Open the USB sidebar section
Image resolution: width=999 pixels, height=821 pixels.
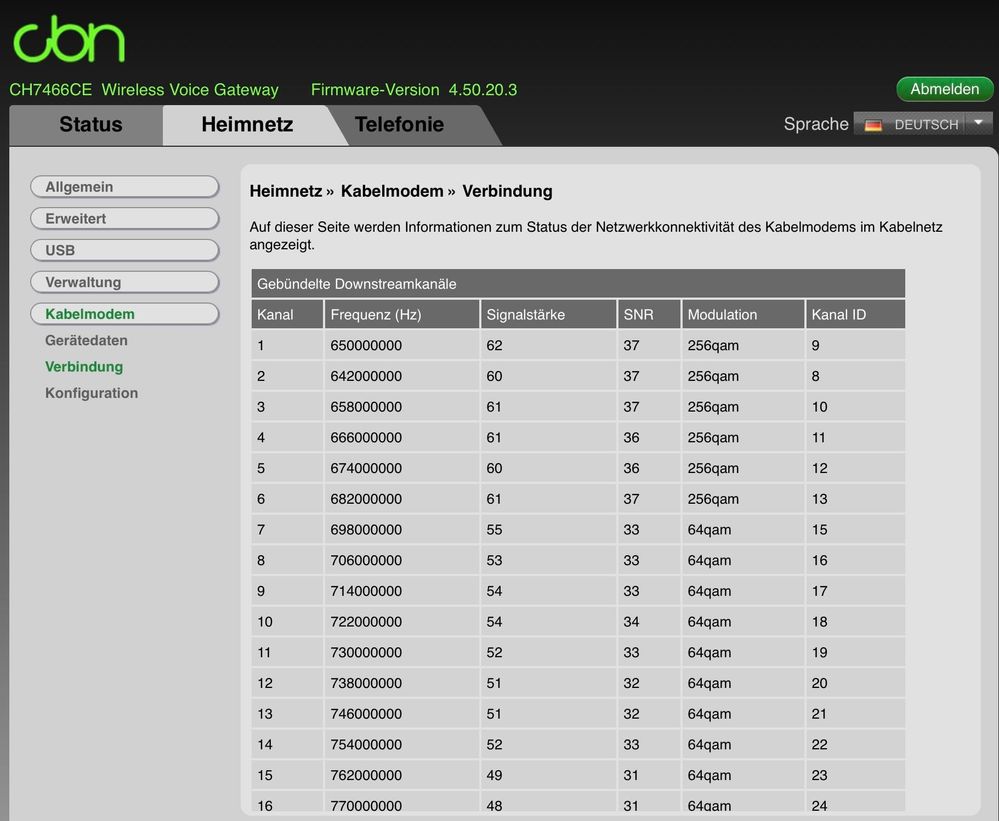click(x=125, y=250)
